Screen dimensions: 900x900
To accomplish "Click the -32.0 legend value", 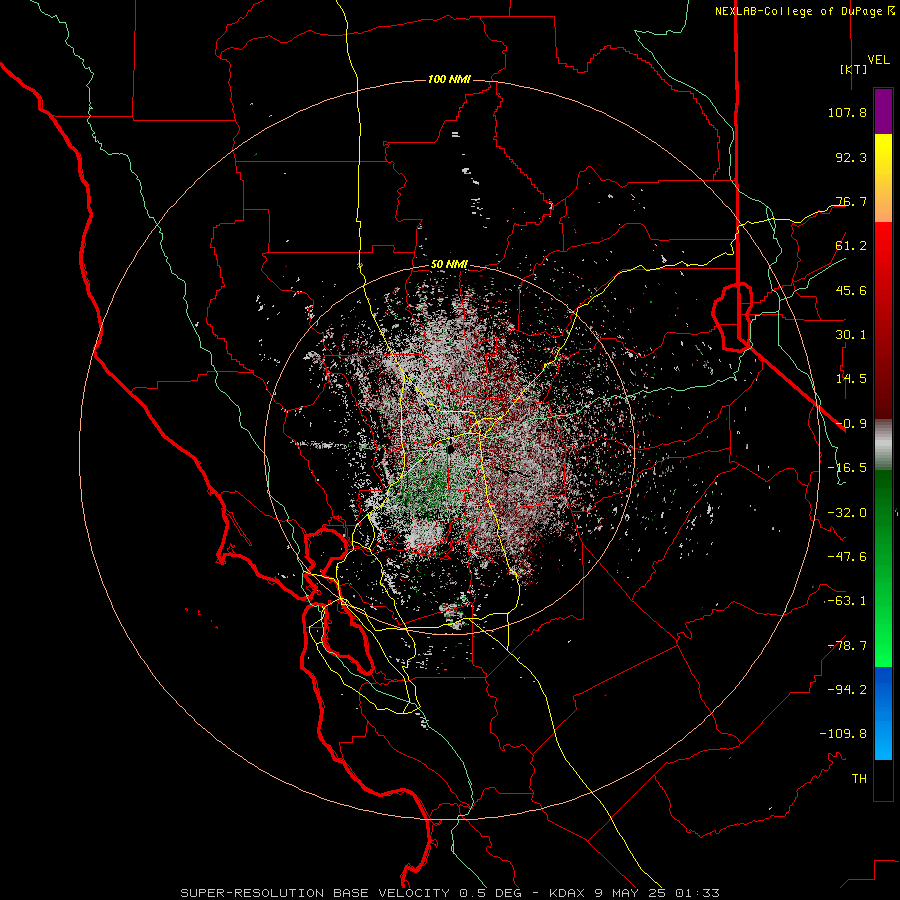I will pyautogui.click(x=847, y=513).
